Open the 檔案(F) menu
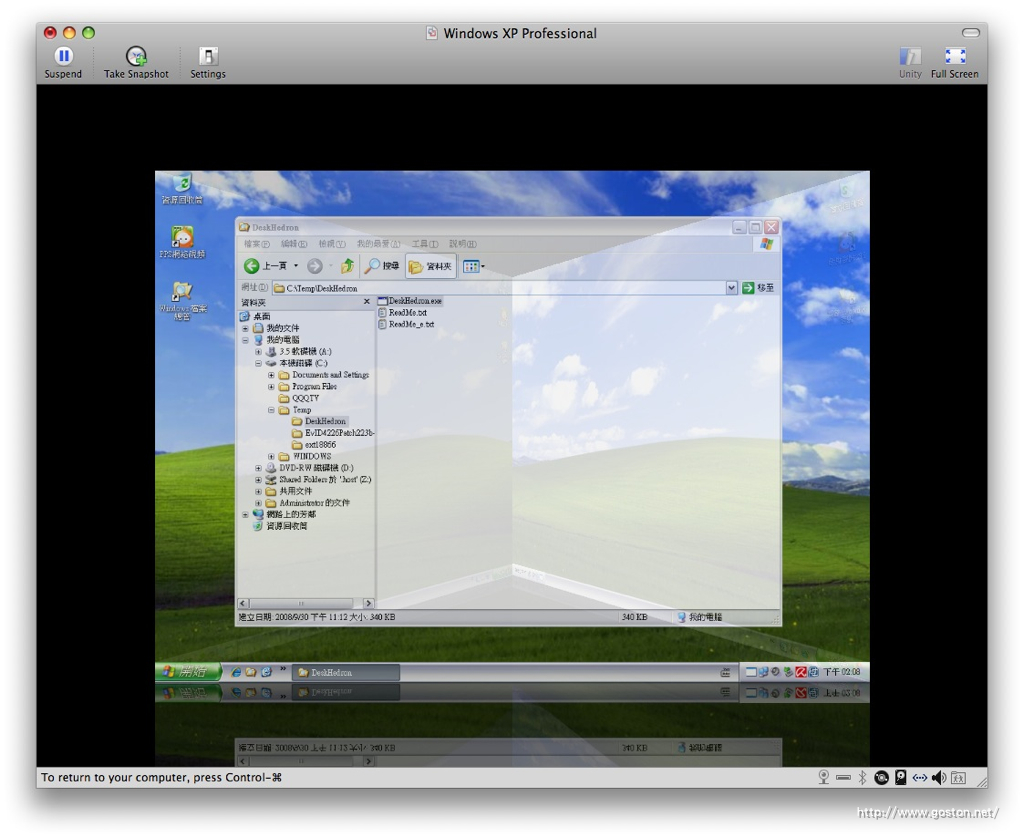Viewport: 1024px width, 838px height. [256, 244]
